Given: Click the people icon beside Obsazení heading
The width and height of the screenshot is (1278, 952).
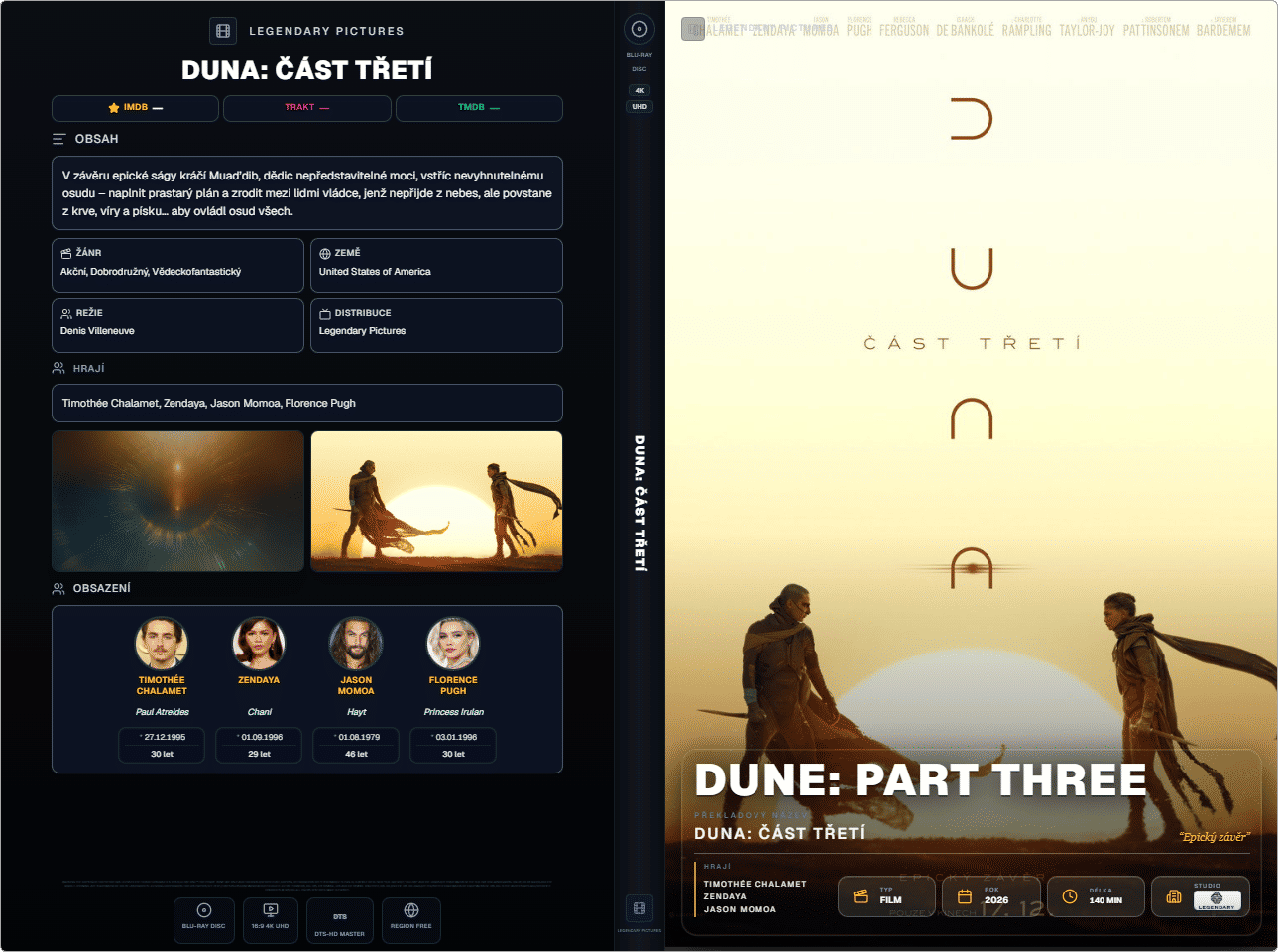Looking at the screenshot, I should tap(58, 588).
